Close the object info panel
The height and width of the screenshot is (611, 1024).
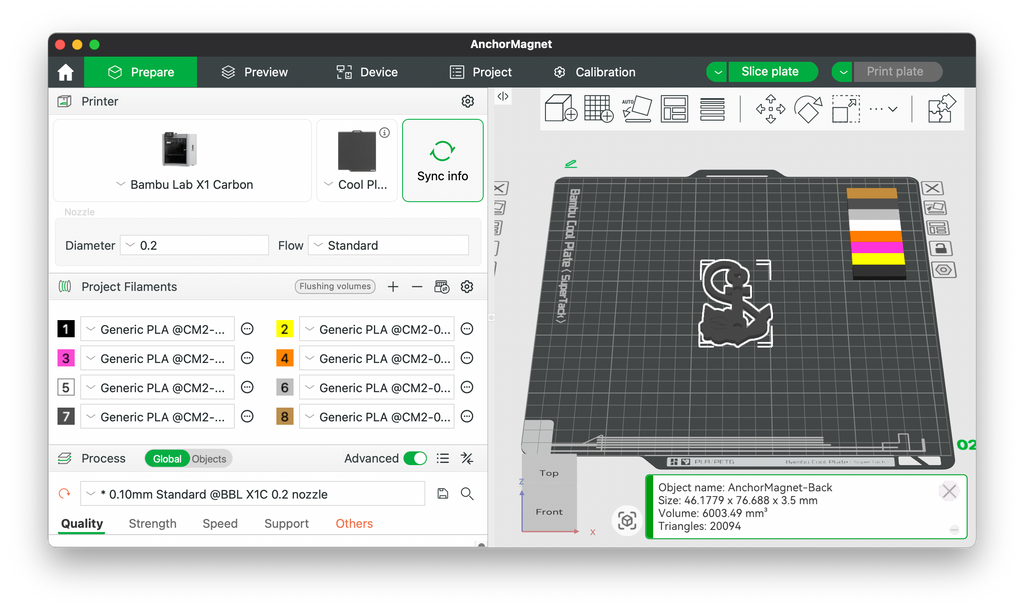pos(949,492)
